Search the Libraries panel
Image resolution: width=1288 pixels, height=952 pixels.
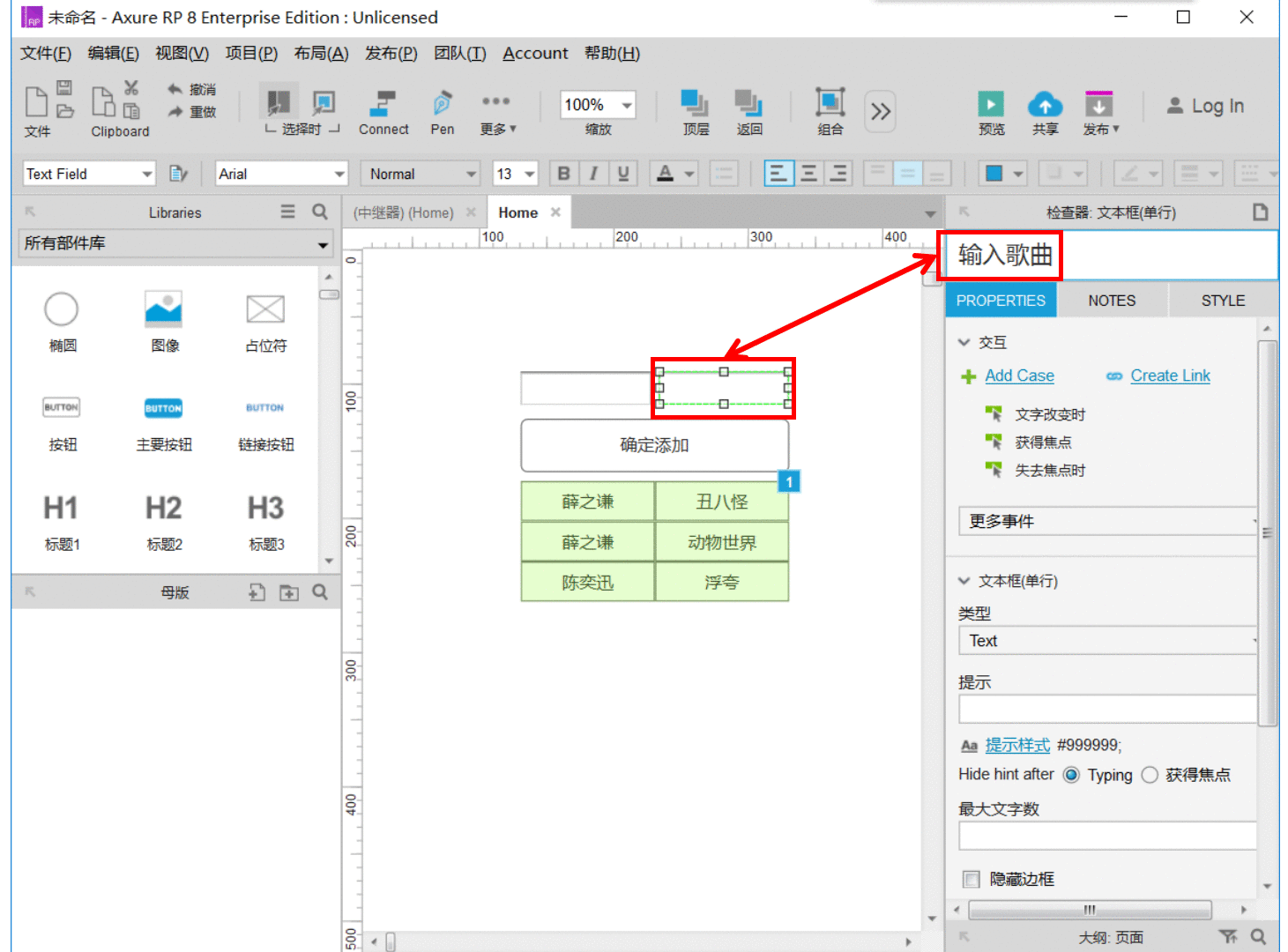pyautogui.click(x=320, y=212)
